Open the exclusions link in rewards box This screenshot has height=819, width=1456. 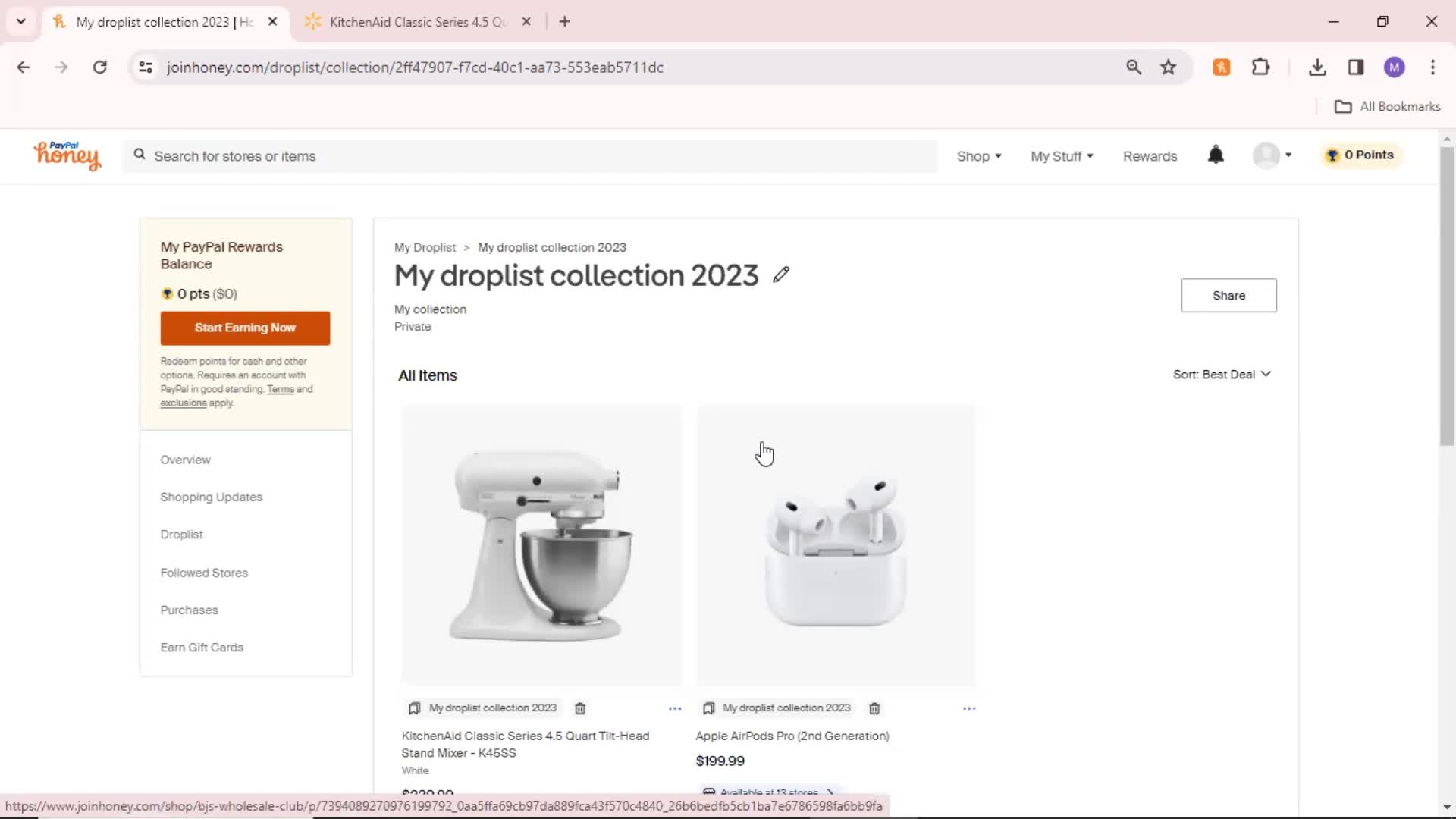click(x=183, y=403)
